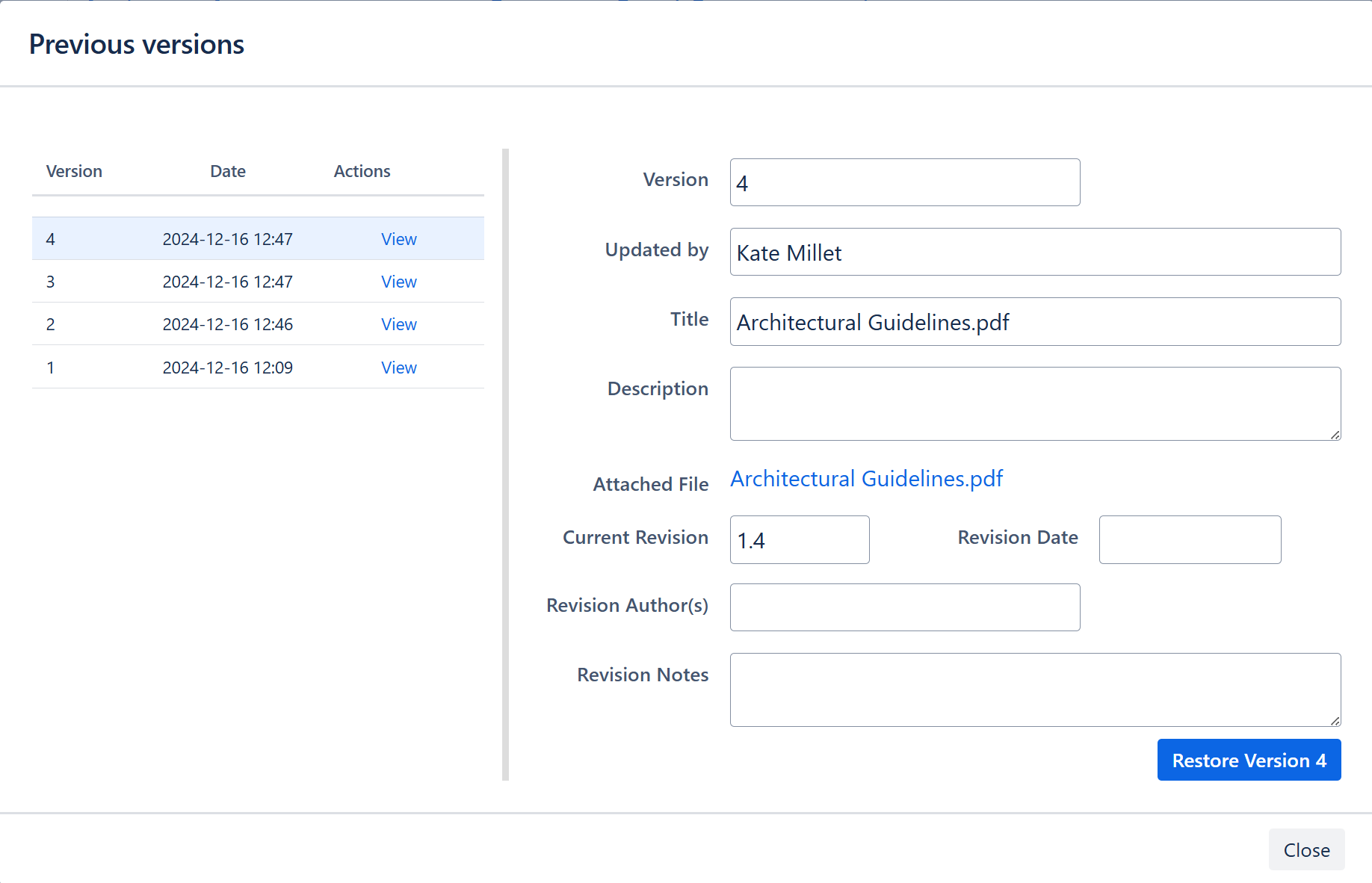The height and width of the screenshot is (883, 1372).
Task: Select the version 3 table row date
Action: coord(227,282)
